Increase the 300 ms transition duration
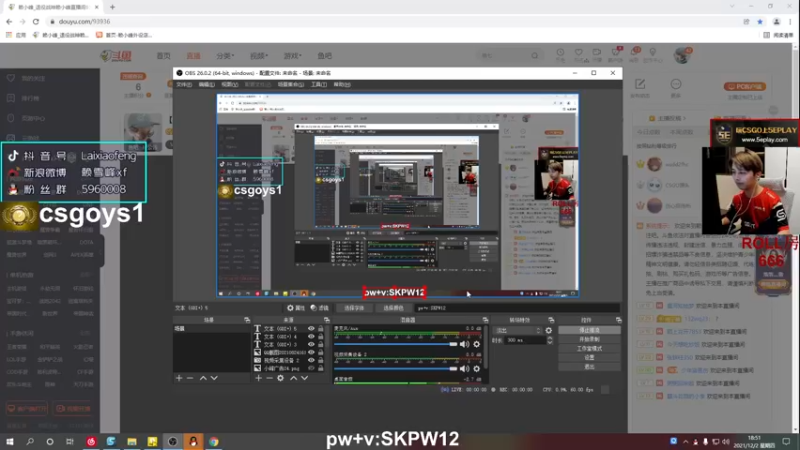The width and height of the screenshot is (800, 450). [549, 338]
